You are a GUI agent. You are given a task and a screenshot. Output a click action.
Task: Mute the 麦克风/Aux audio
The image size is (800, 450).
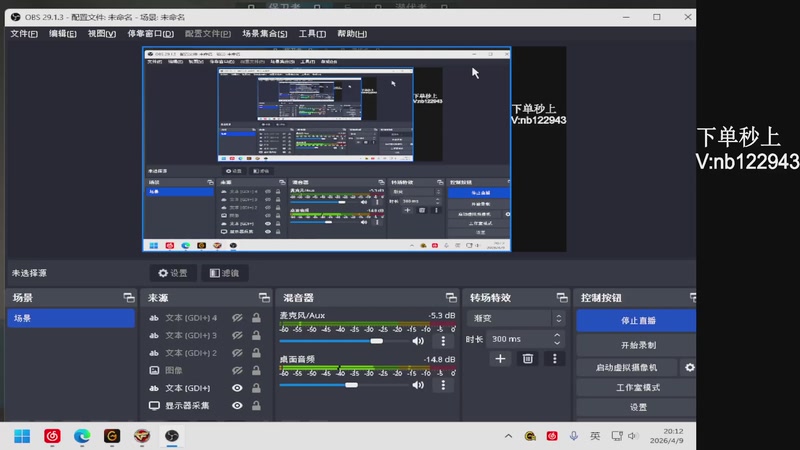418,341
